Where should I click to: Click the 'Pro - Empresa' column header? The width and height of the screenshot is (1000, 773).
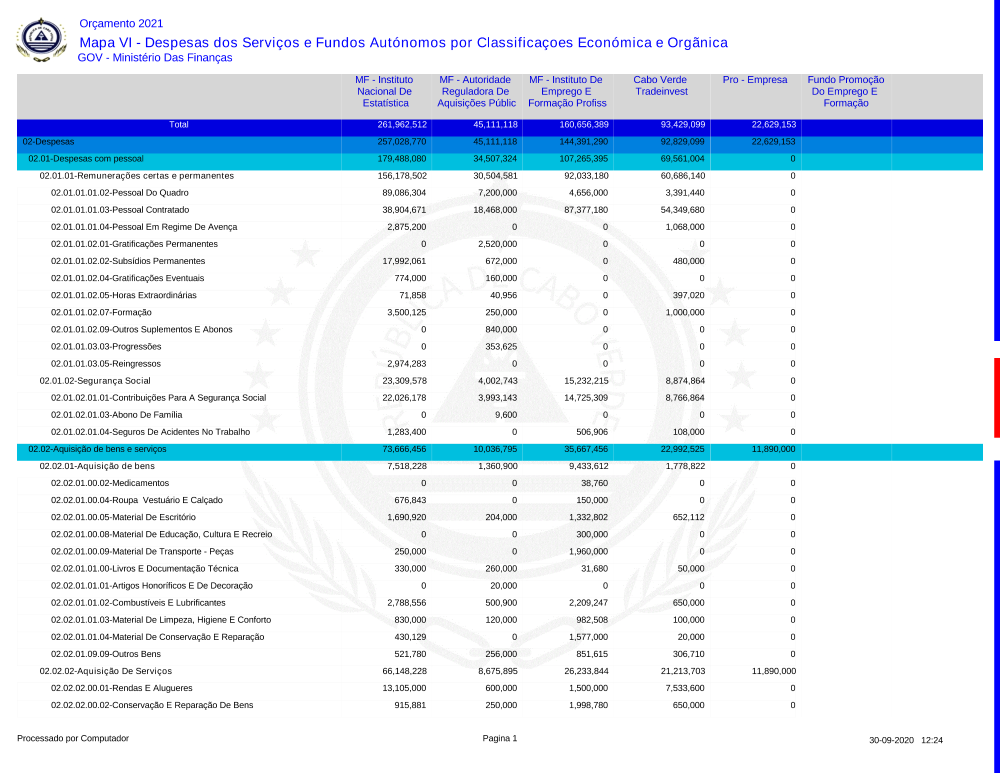pos(755,80)
